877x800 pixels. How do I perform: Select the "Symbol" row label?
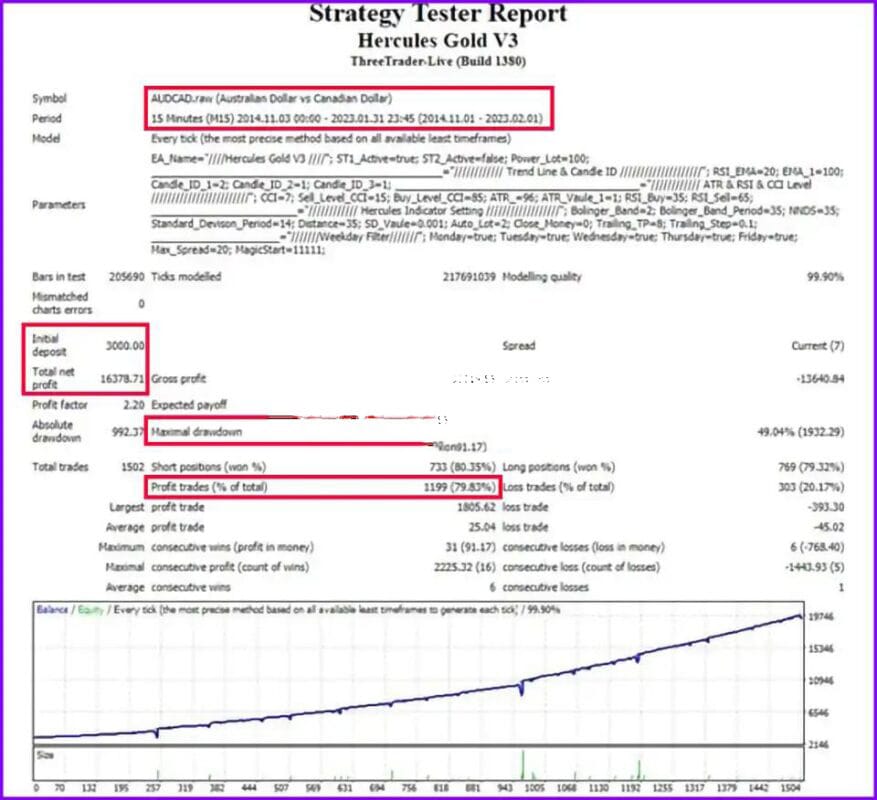(x=49, y=98)
